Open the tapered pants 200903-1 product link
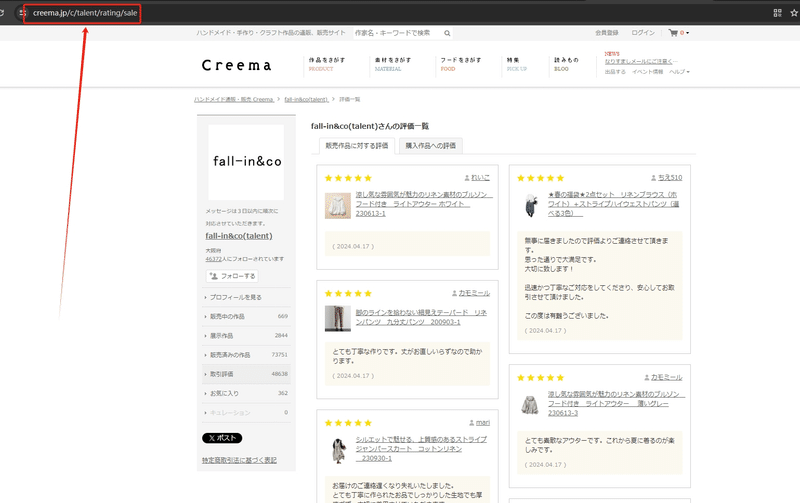800x503 pixels. pos(421,317)
